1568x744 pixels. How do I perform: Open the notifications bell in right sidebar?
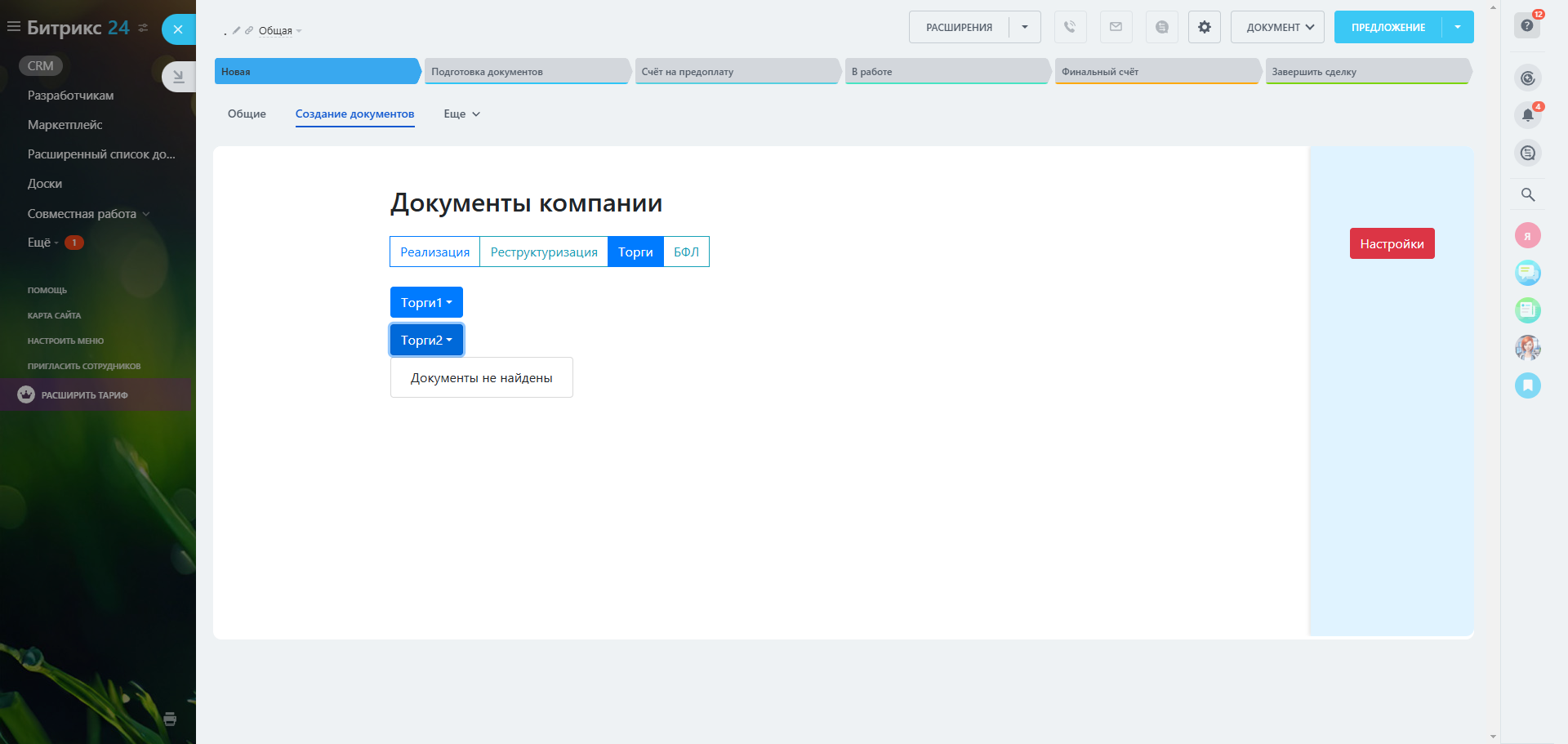tap(1527, 115)
